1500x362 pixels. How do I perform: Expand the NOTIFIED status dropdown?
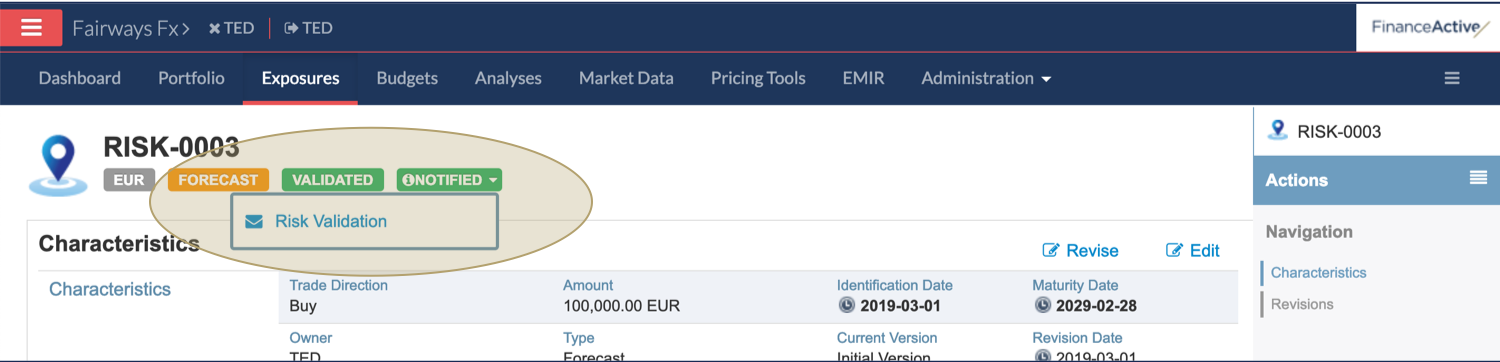pyautogui.click(x=450, y=180)
